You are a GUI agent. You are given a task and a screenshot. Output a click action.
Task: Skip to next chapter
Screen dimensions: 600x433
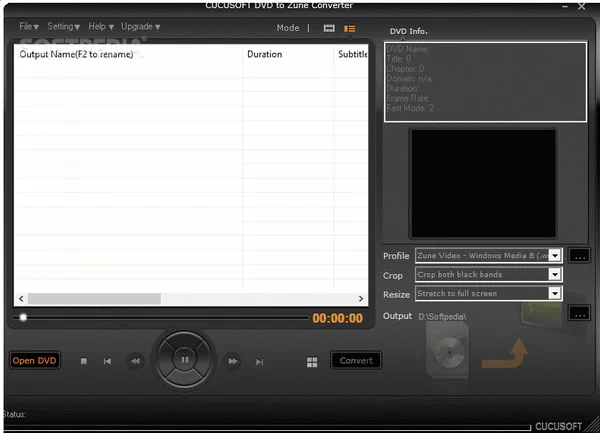pos(259,361)
